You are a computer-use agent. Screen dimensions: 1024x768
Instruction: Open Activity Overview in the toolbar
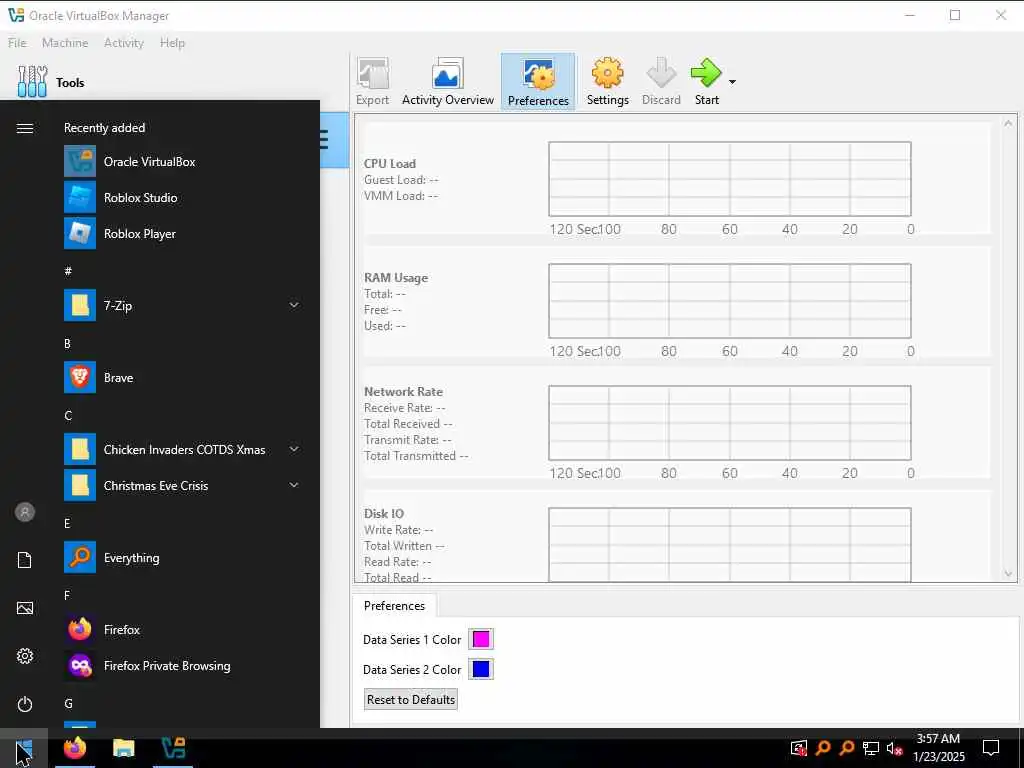[447, 82]
